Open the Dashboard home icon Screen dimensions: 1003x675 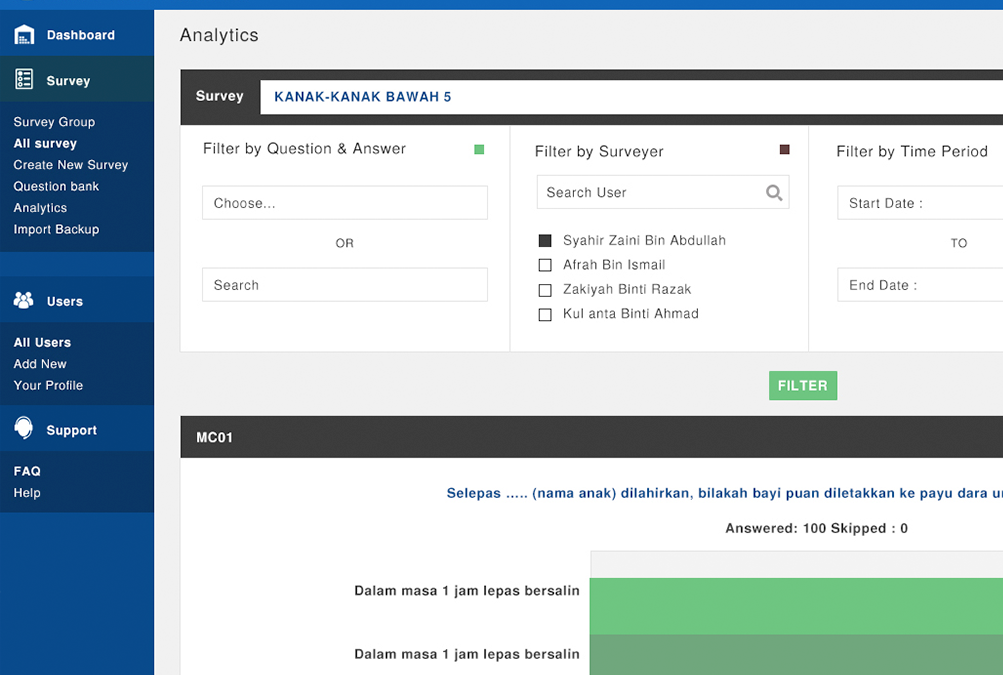pos(24,35)
